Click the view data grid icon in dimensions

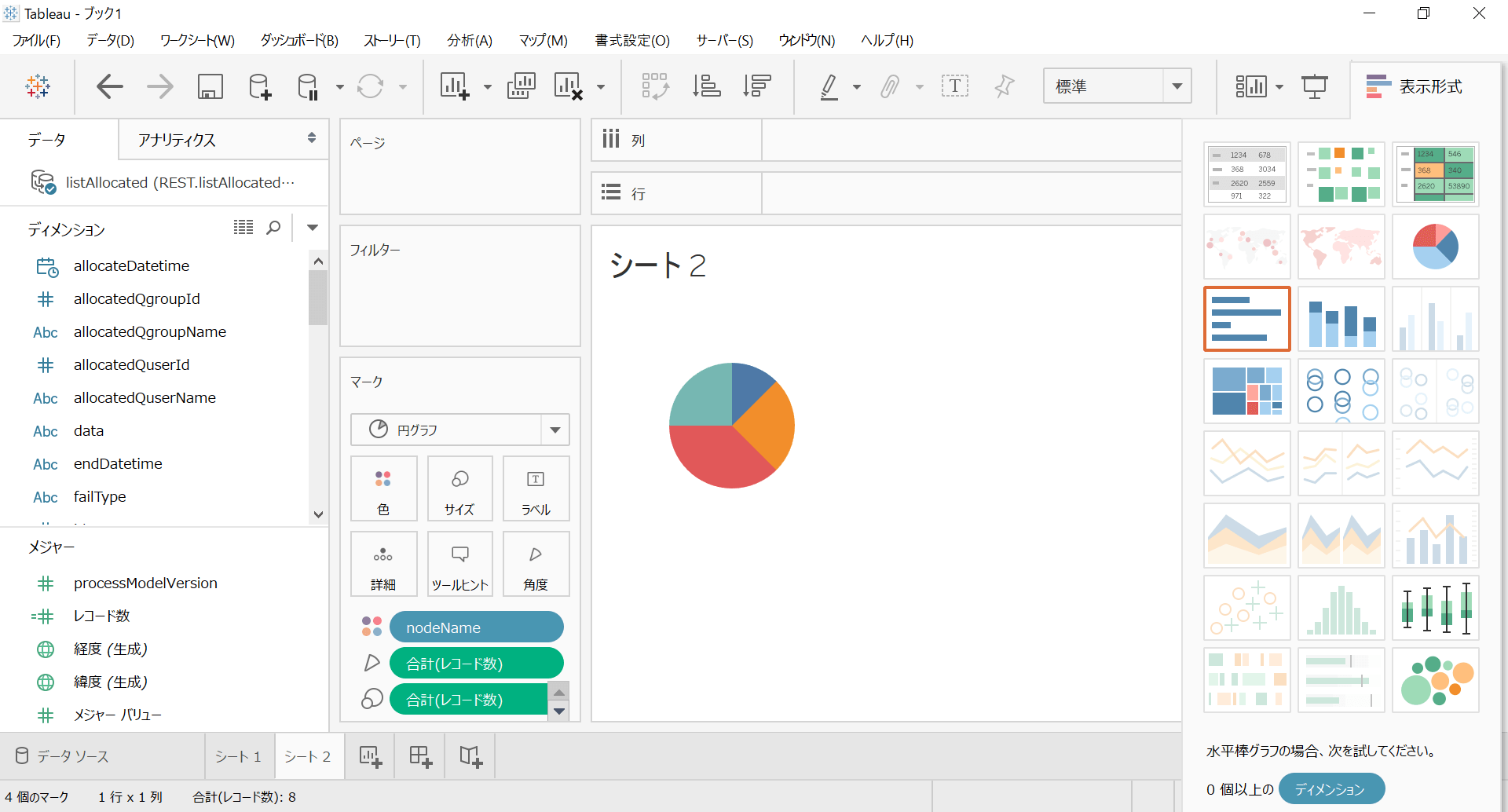(x=243, y=228)
